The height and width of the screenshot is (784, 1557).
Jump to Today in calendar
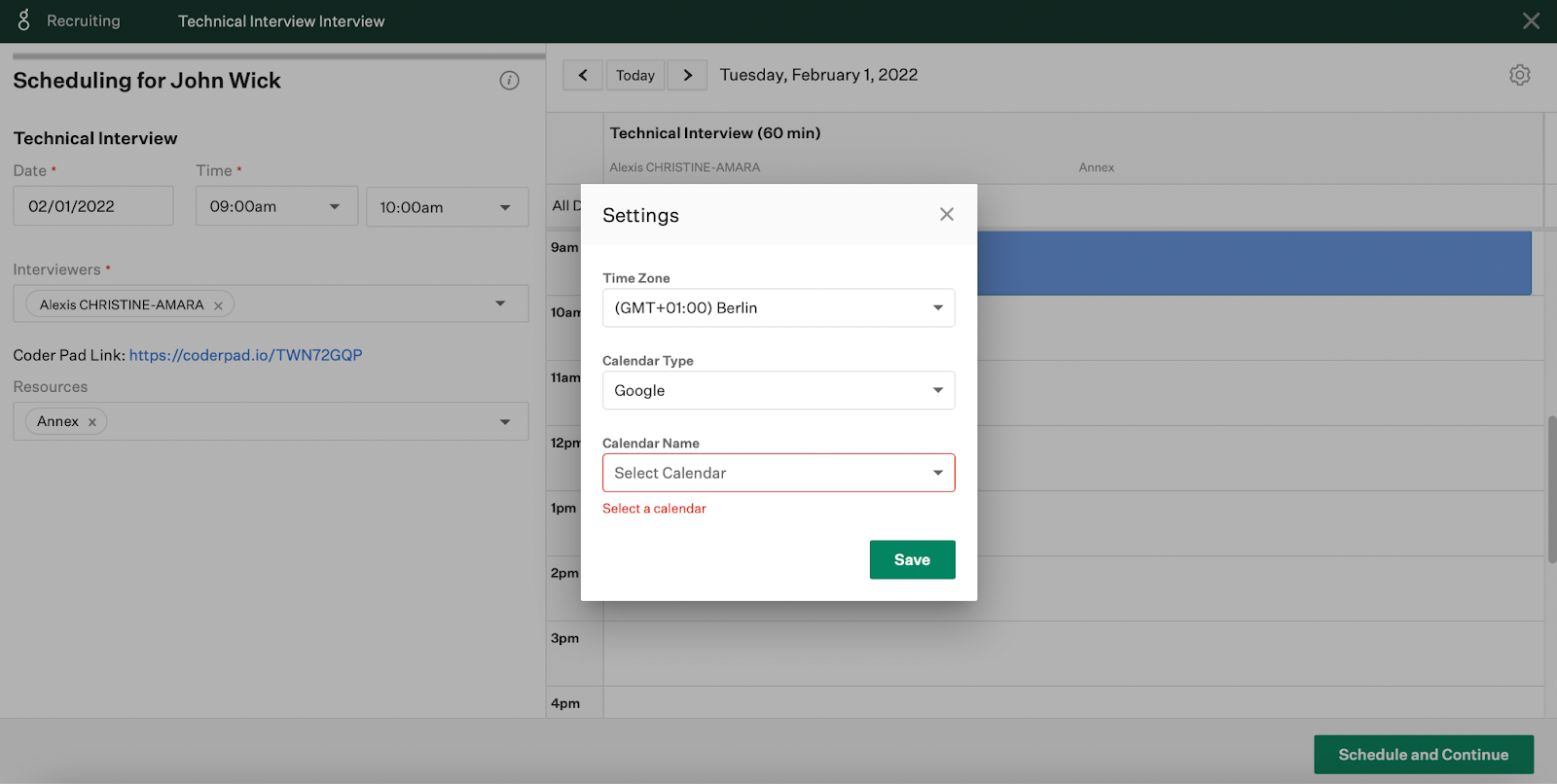pos(635,75)
